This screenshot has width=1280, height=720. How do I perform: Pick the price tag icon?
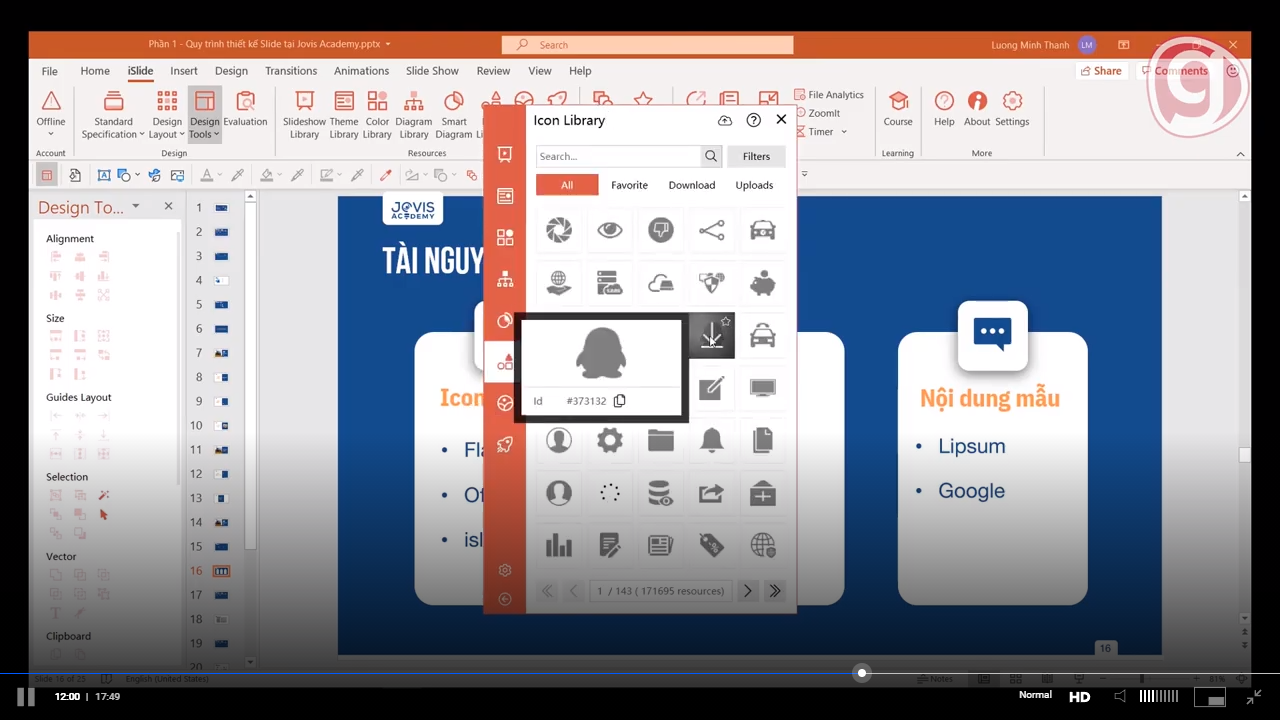712,545
